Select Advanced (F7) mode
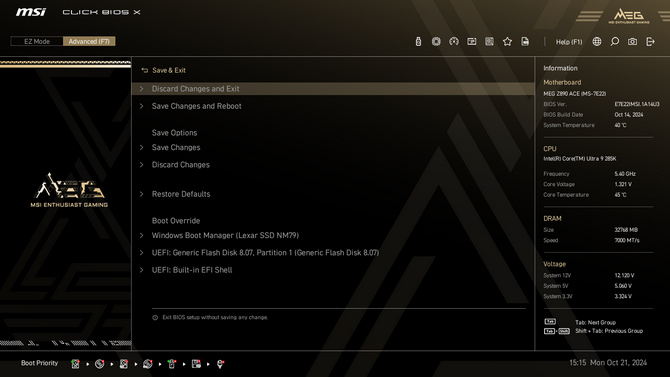Viewport: 670px width, 377px height. tap(89, 41)
